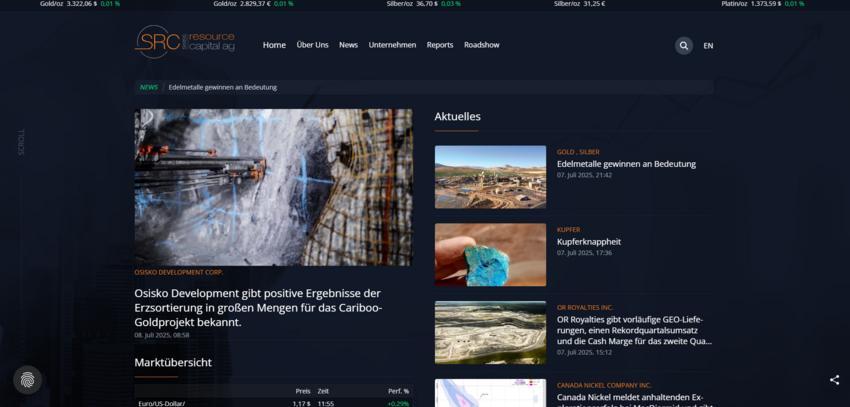Screen dimensions: 850x407
Task: Click the CANADA NICKEL COMPANY INC. tag
Action: pos(604,385)
